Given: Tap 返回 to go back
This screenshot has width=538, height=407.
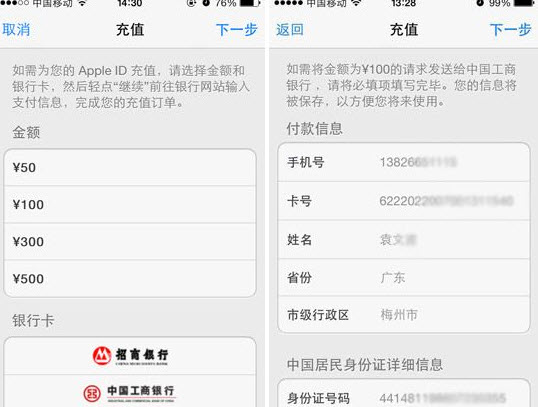Looking at the screenshot, I should coord(290,30).
